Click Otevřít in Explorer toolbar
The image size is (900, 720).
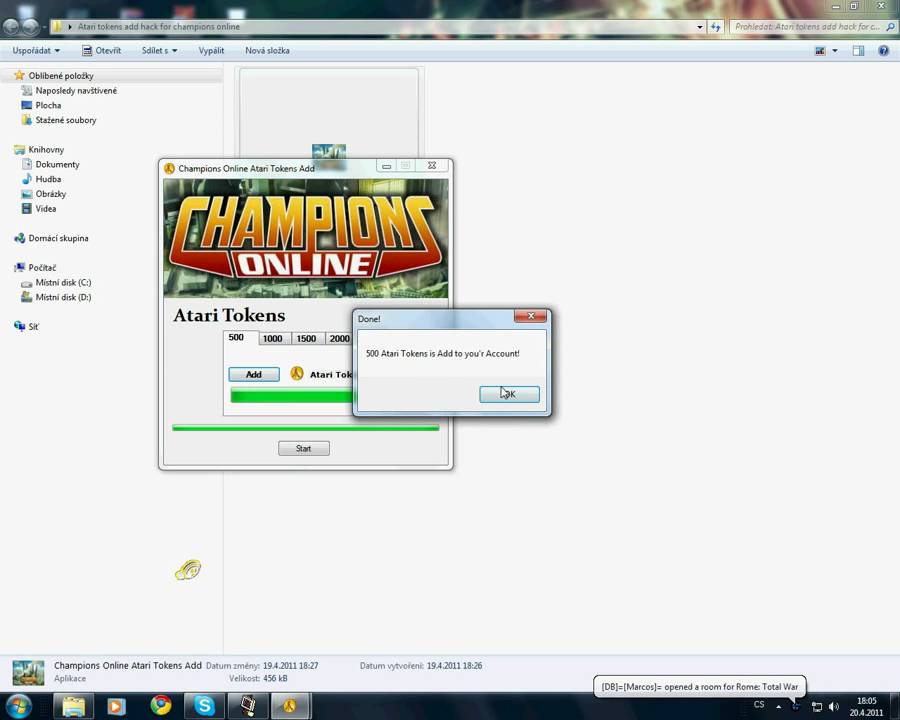click(x=102, y=51)
